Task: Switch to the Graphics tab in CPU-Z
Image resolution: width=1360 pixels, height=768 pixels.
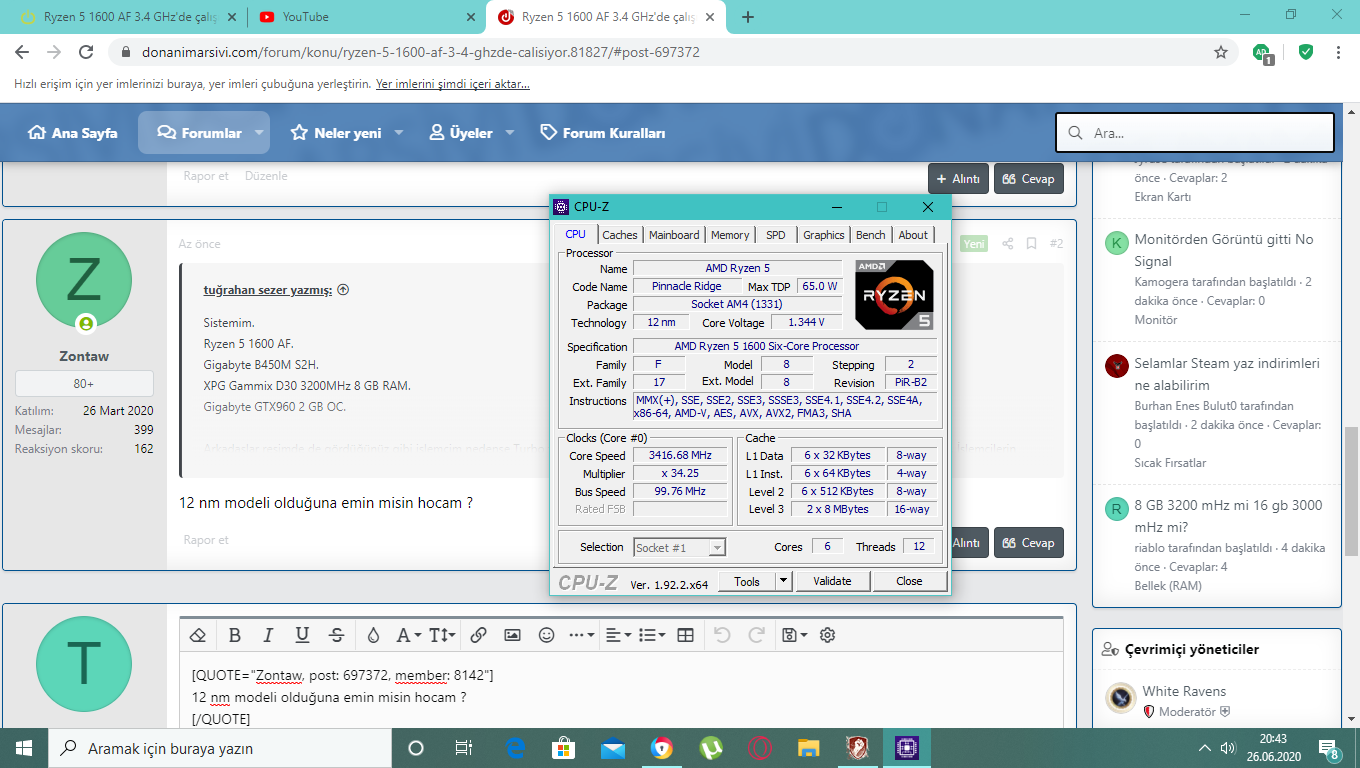Action: click(824, 235)
